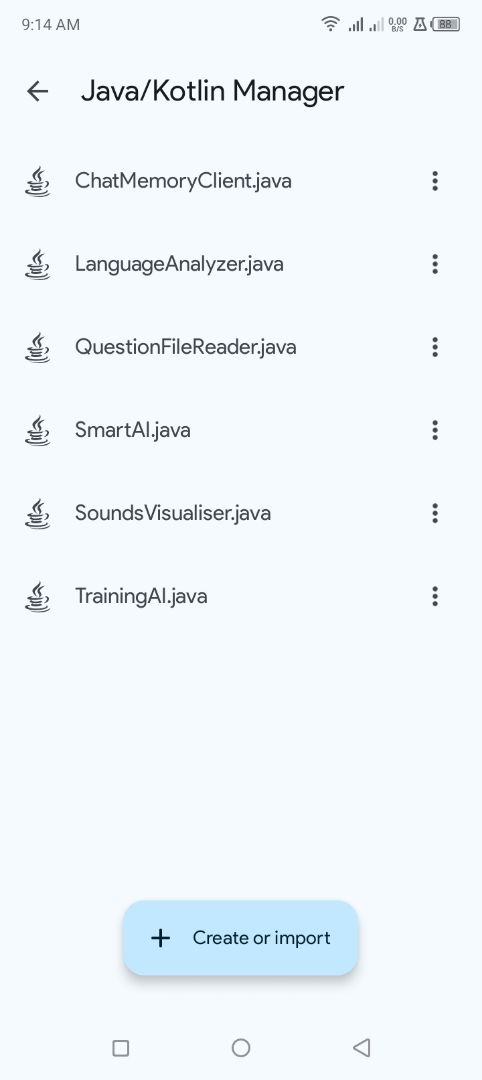Open three-dot menu for LanguageAnalyzer.java
Viewport: 482px width, 1080px height.
pyautogui.click(x=434, y=264)
